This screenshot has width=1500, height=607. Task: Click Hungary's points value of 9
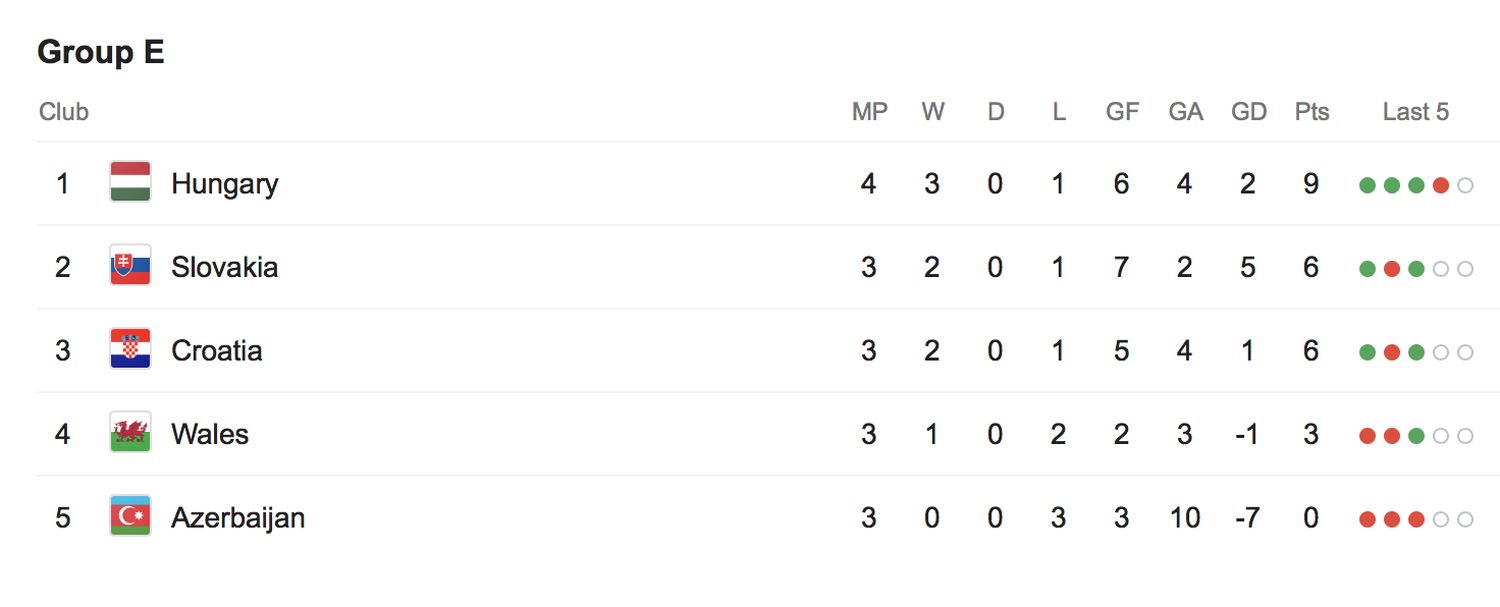(1310, 184)
